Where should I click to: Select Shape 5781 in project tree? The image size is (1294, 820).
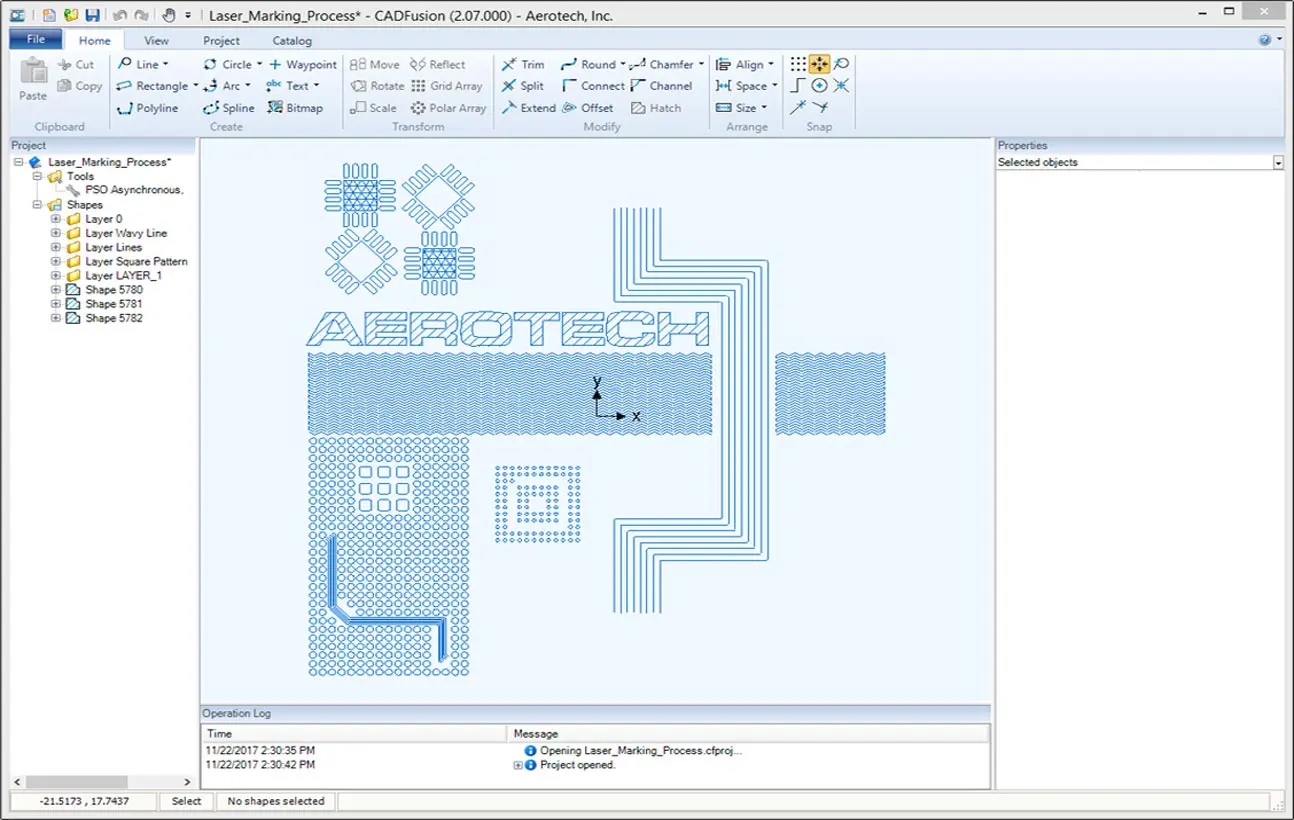113,304
